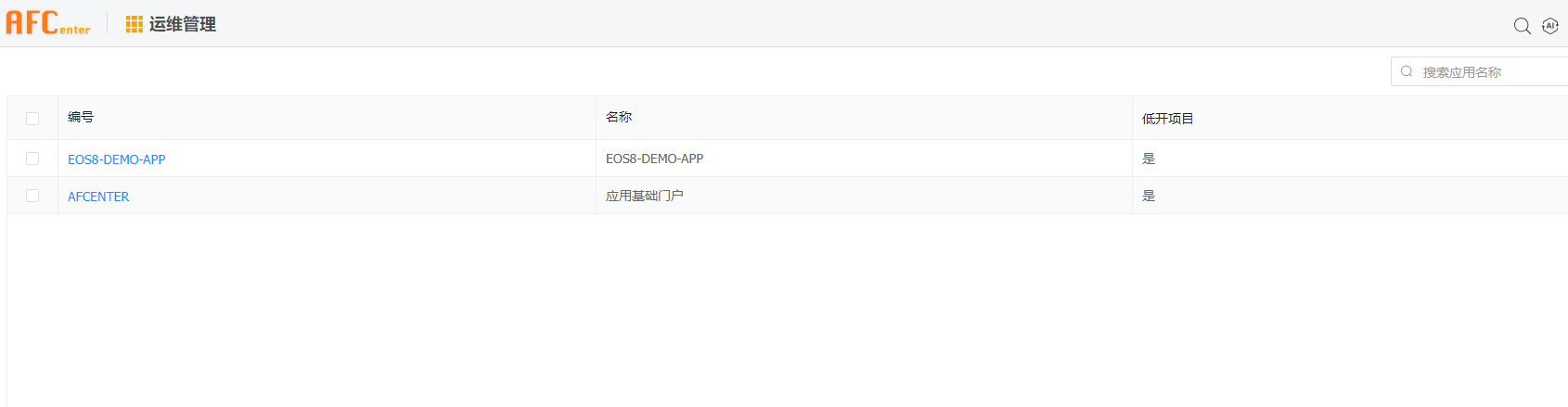Open the AFCENTER blue link
Viewport: 1568px width, 407px height.
tap(98, 197)
